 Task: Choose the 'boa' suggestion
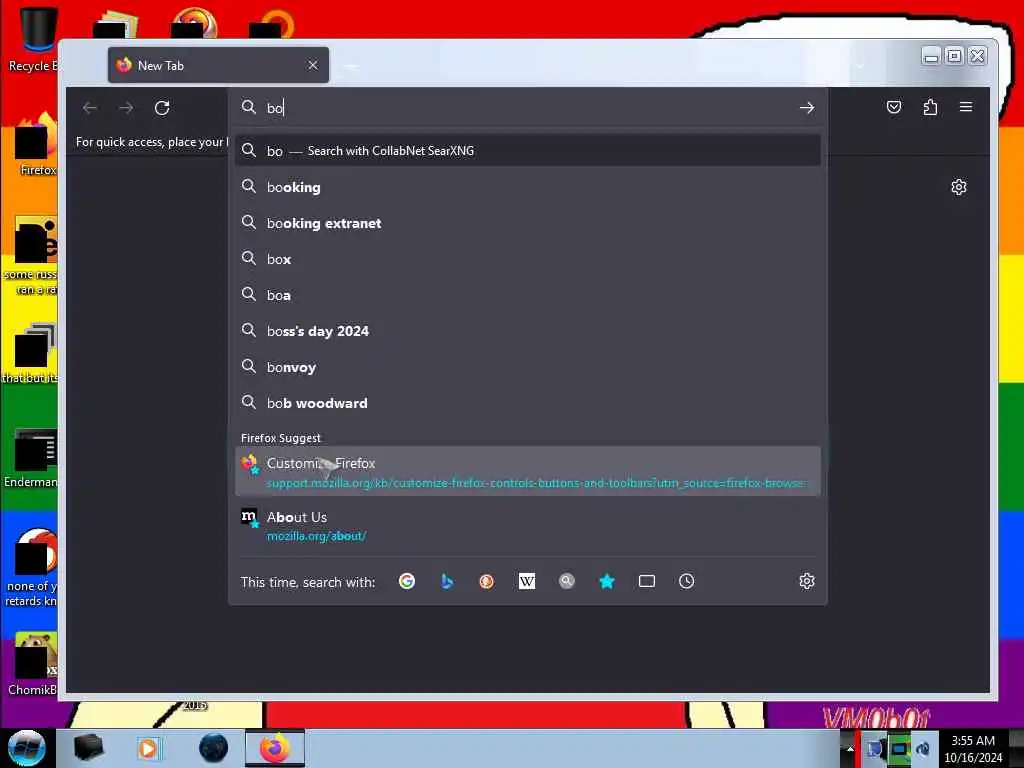528,295
